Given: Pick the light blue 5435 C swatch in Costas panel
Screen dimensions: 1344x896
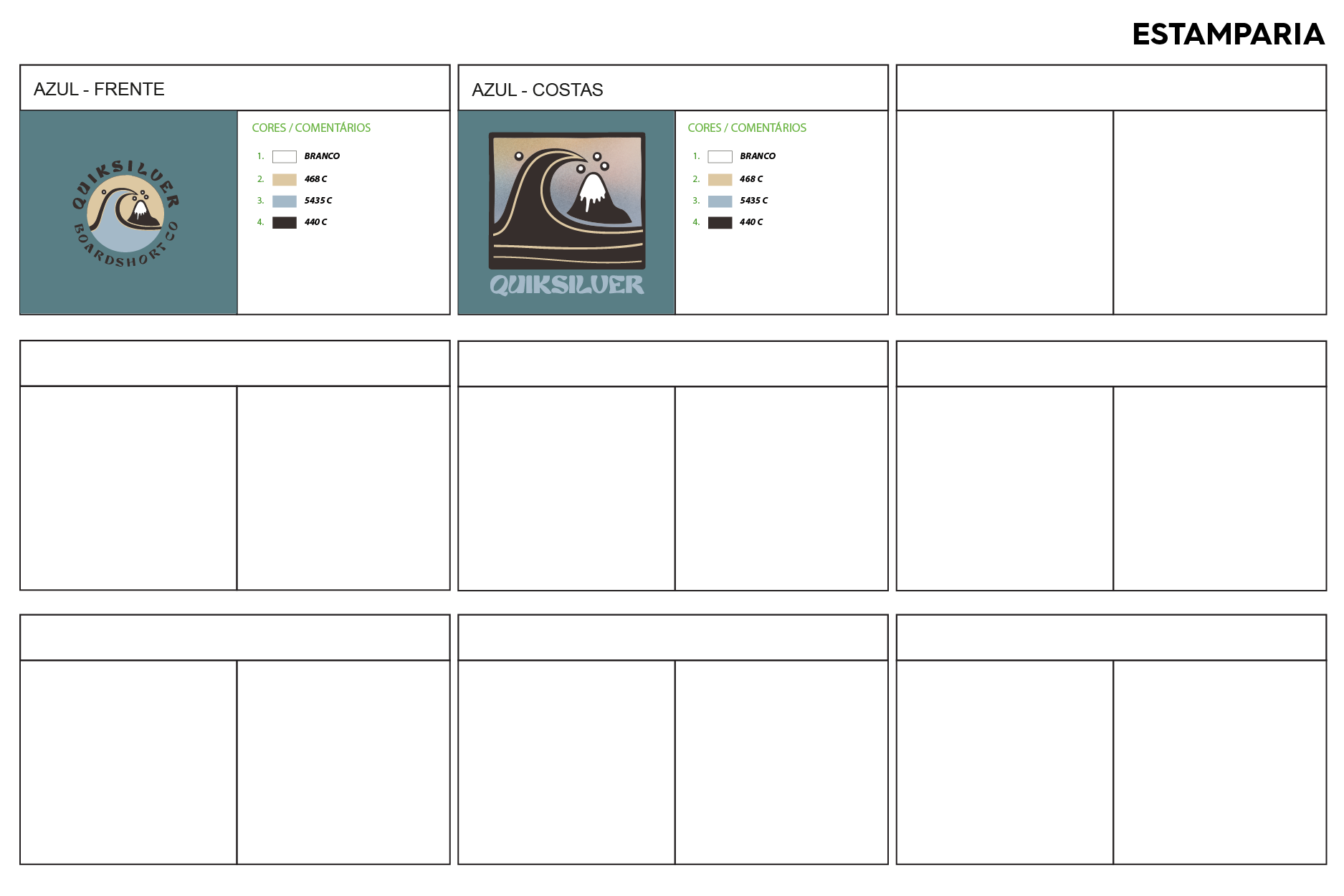Looking at the screenshot, I should [720, 201].
